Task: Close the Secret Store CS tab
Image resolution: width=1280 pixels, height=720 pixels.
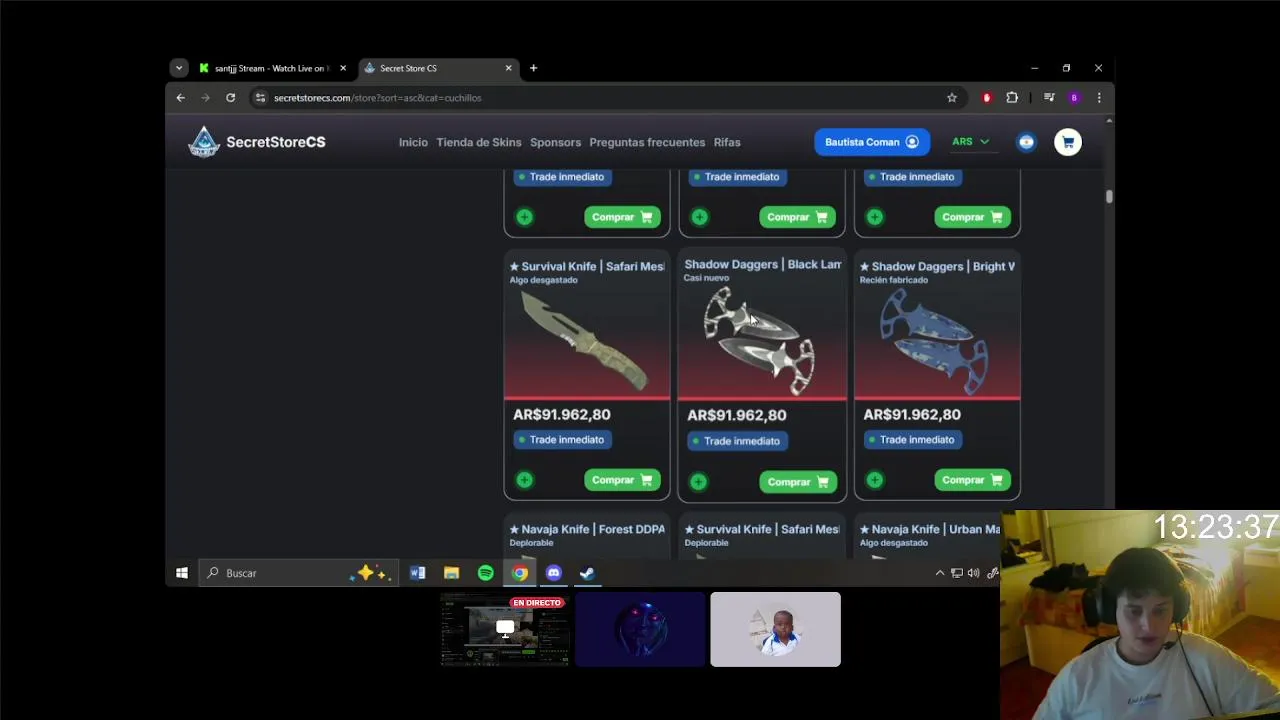Action: (508, 68)
